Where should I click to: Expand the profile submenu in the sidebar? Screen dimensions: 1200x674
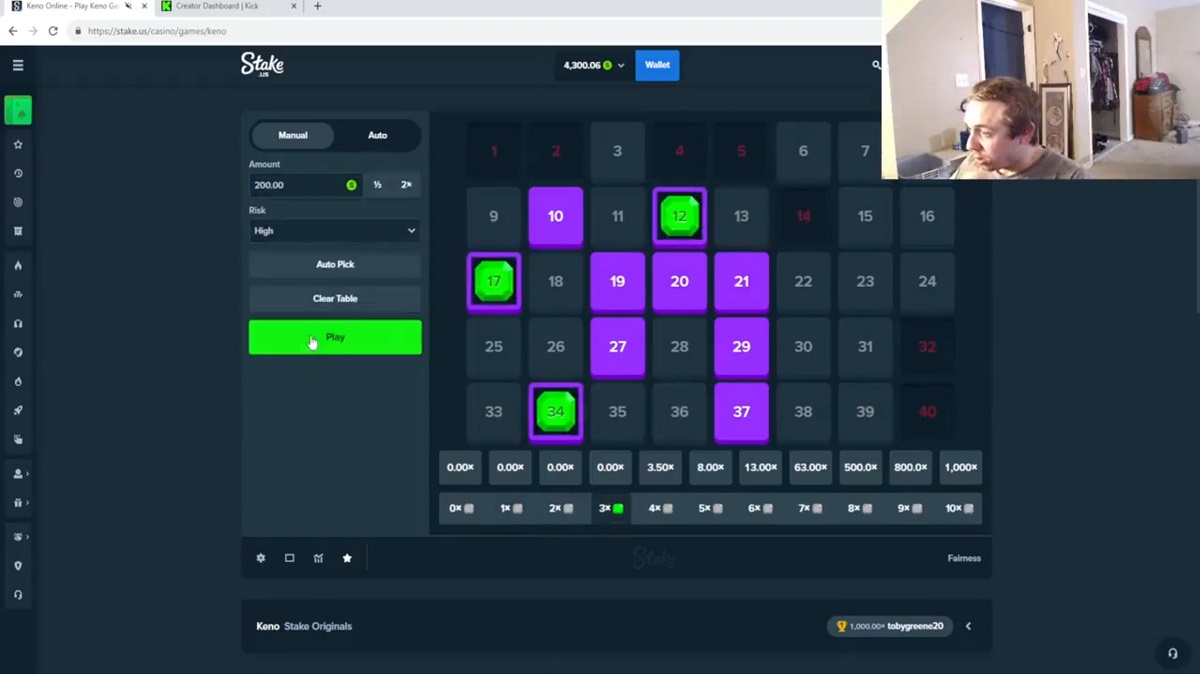tap(18, 474)
